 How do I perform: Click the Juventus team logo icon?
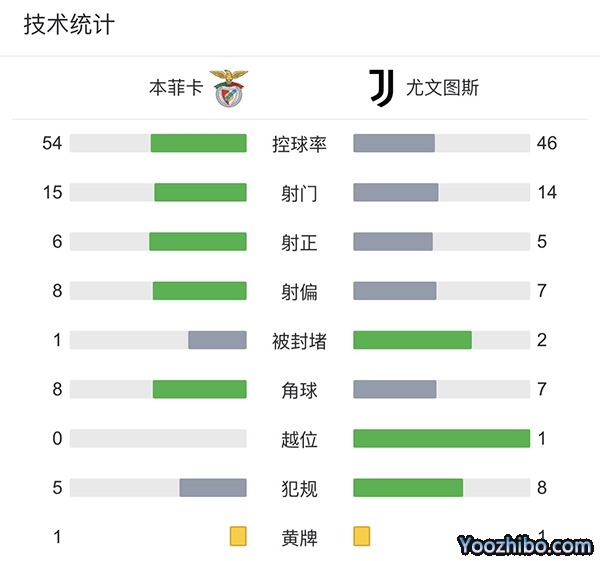point(381,88)
